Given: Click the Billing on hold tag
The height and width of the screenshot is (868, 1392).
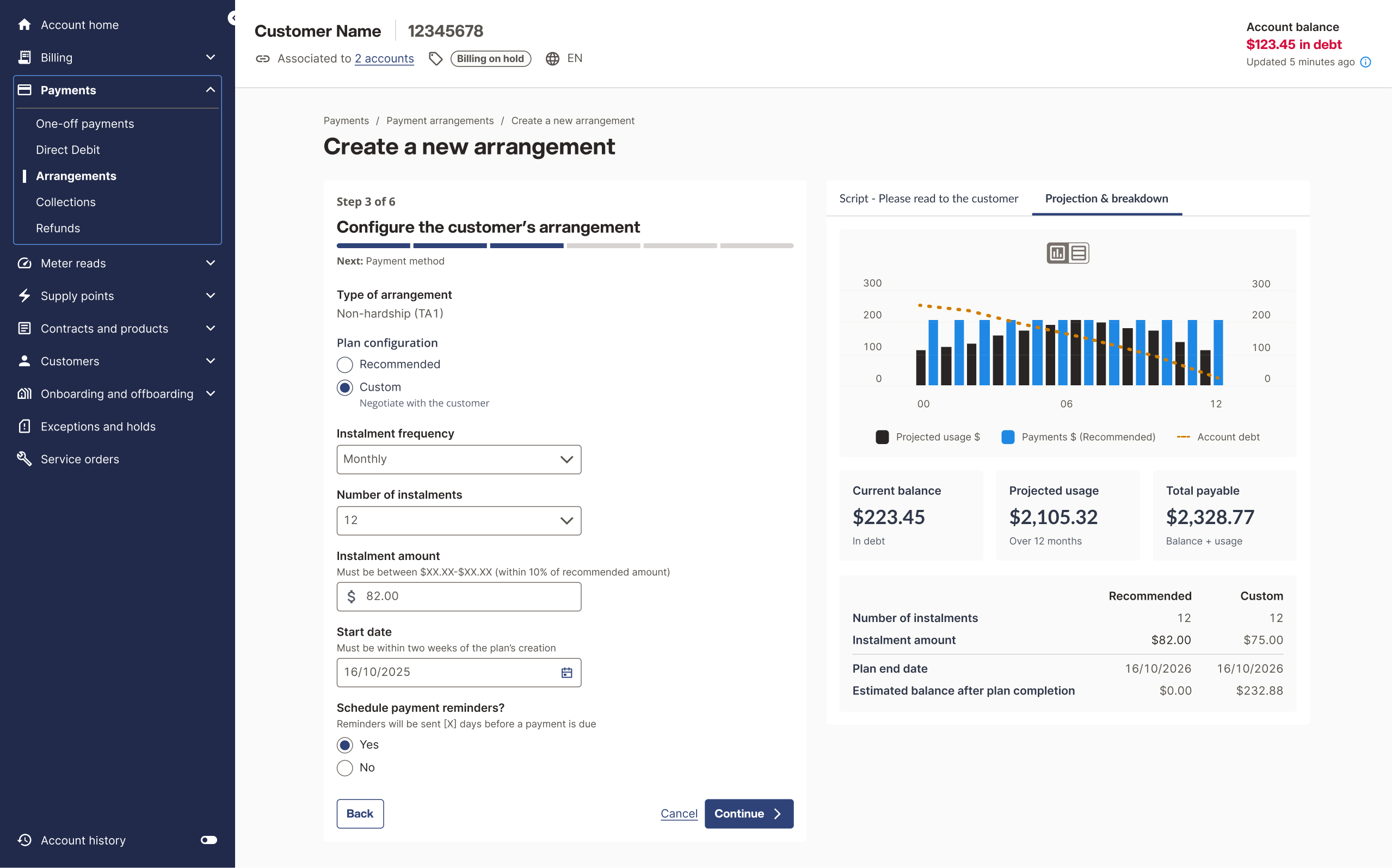Looking at the screenshot, I should 491,59.
